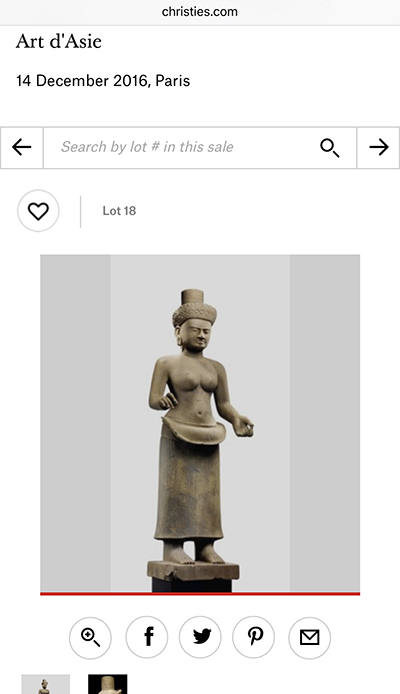Share the lot on Twitter
Viewport: 400px width, 694px height.
pyautogui.click(x=200, y=638)
